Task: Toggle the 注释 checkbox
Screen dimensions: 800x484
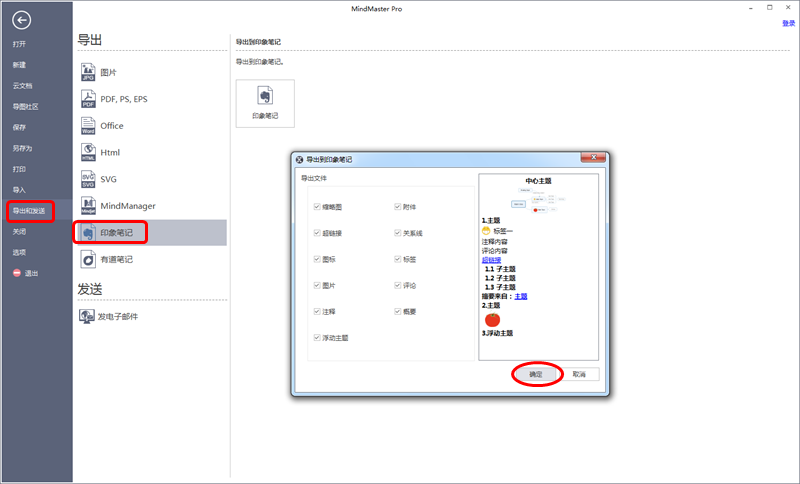Action: pos(317,311)
